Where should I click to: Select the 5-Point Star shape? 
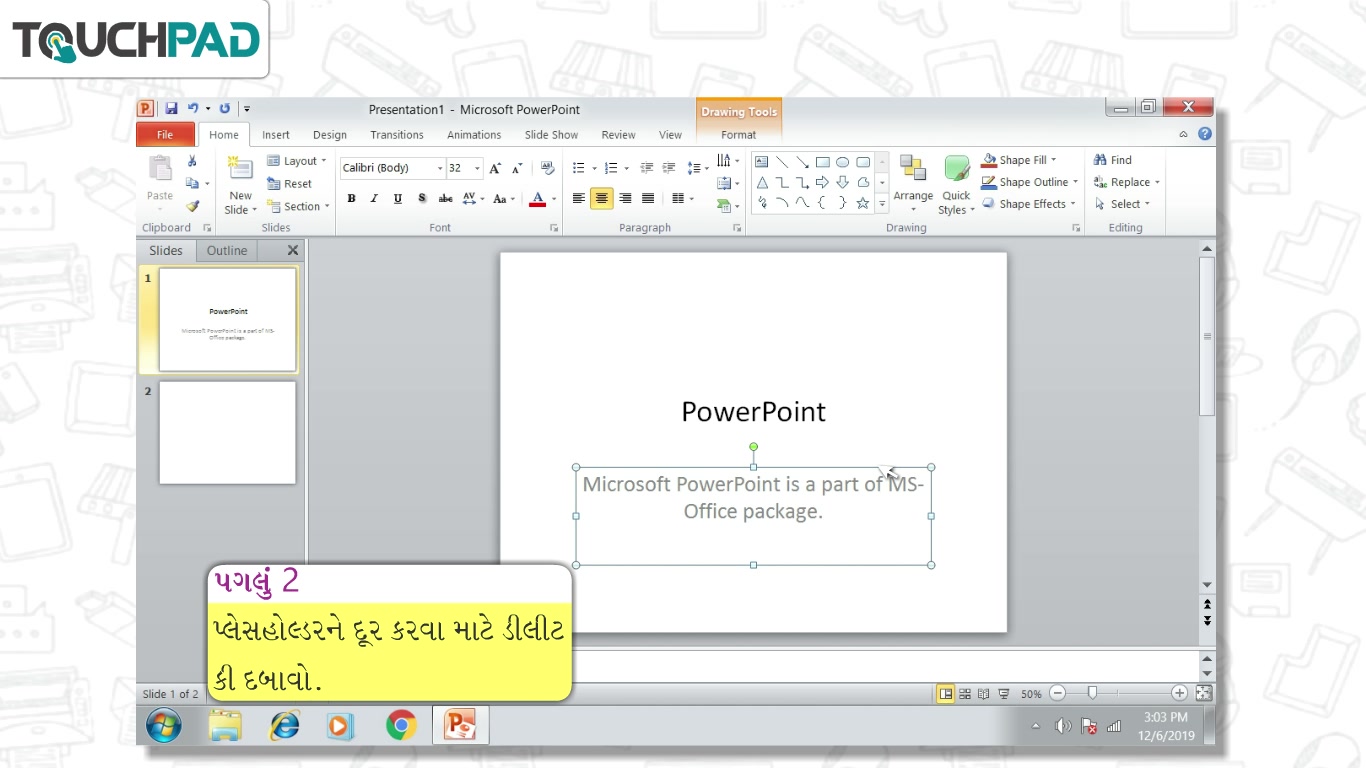tap(862, 203)
